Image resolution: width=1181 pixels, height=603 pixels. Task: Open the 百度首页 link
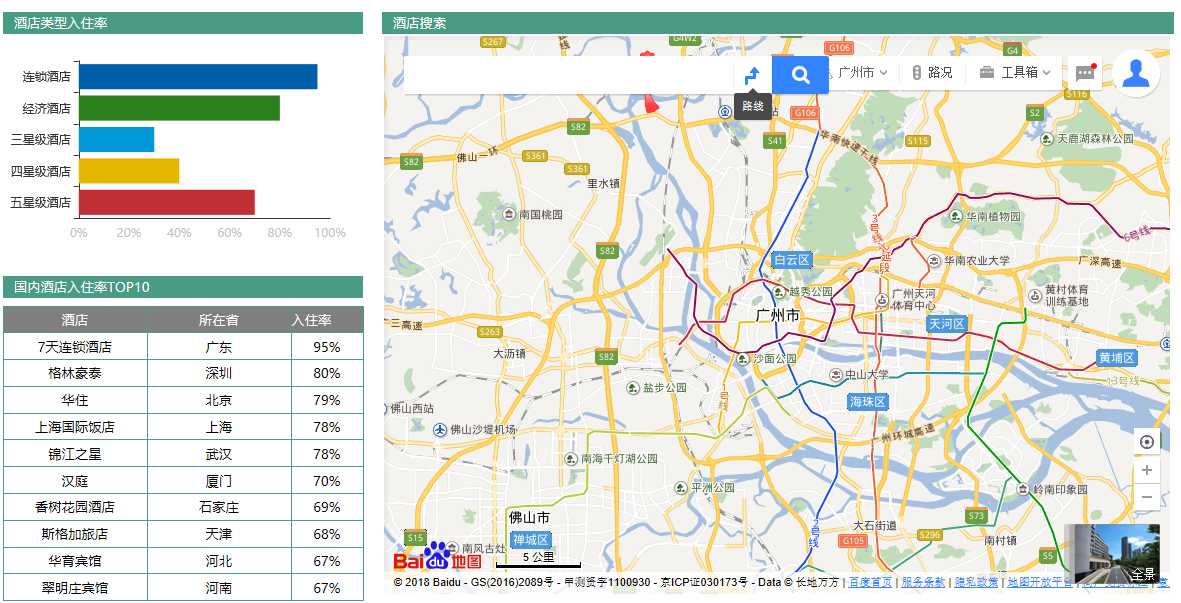871,582
